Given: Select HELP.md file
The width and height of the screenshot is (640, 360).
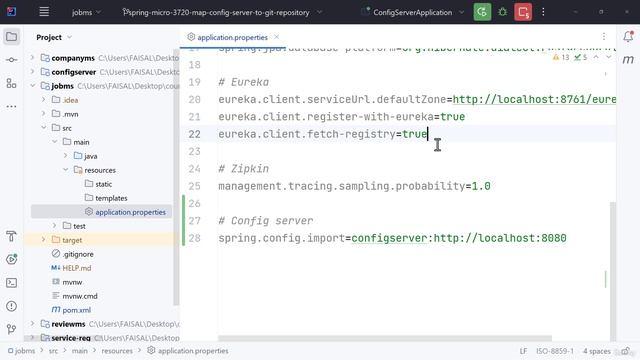Looking at the screenshot, I should click(71, 268).
